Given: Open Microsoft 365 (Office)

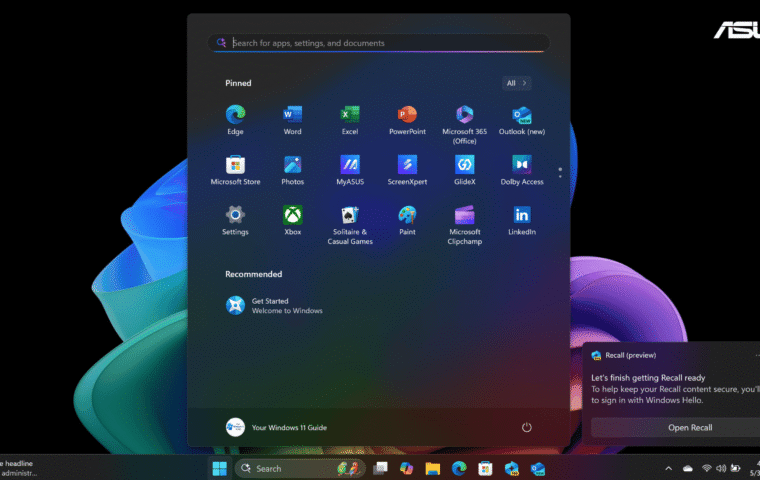Looking at the screenshot, I should pos(464,125).
